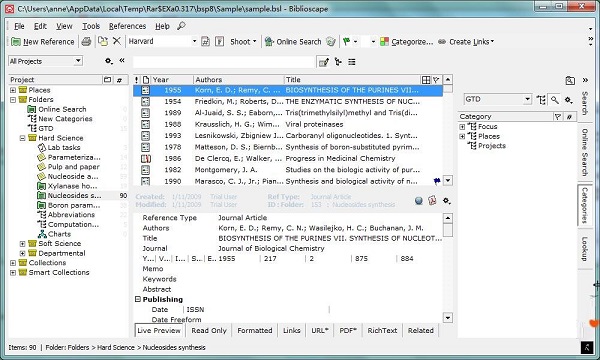
Task: Click the filter funnel icon in reference list header
Action: pos(436,80)
